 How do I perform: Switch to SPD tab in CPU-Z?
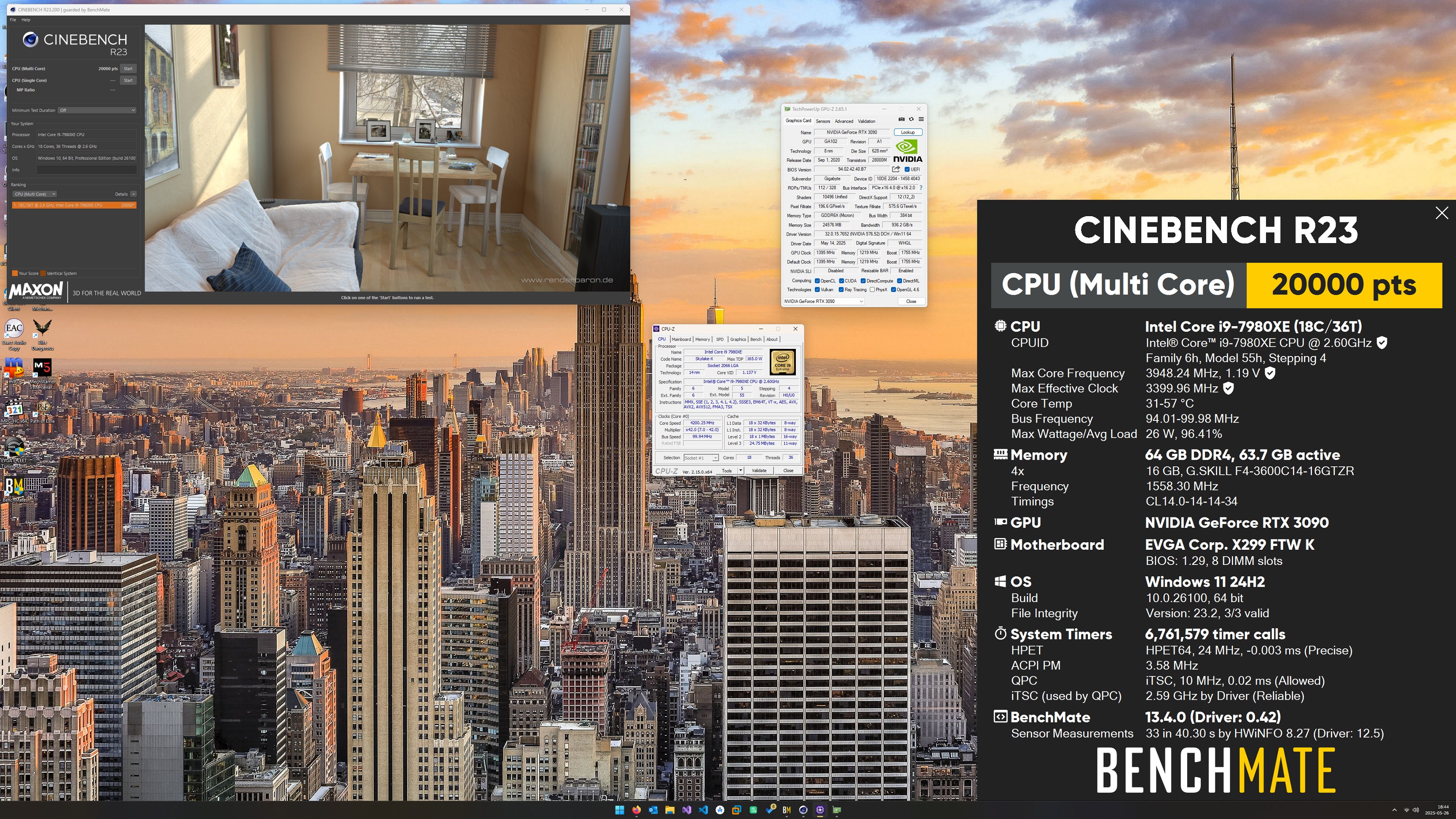point(720,339)
